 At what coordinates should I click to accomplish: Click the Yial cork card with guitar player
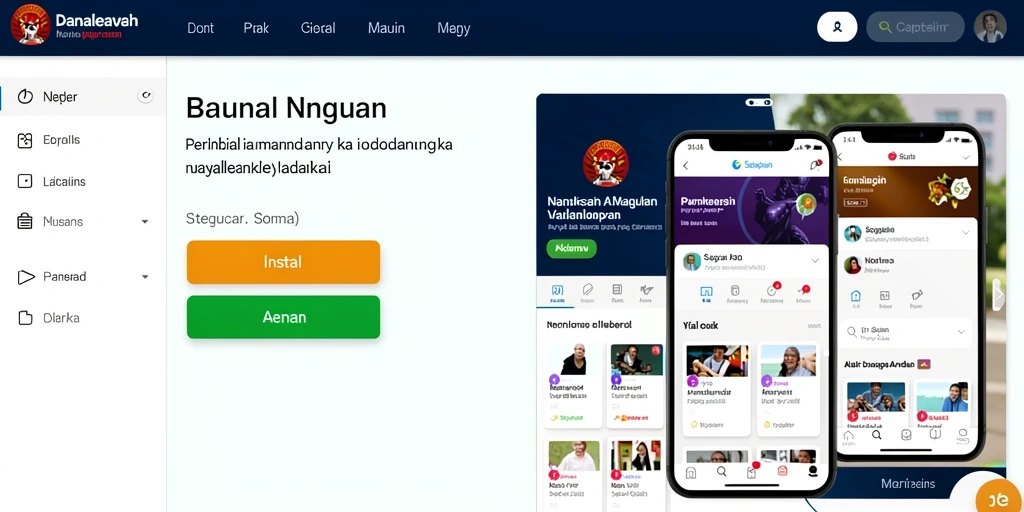point(717,389)
